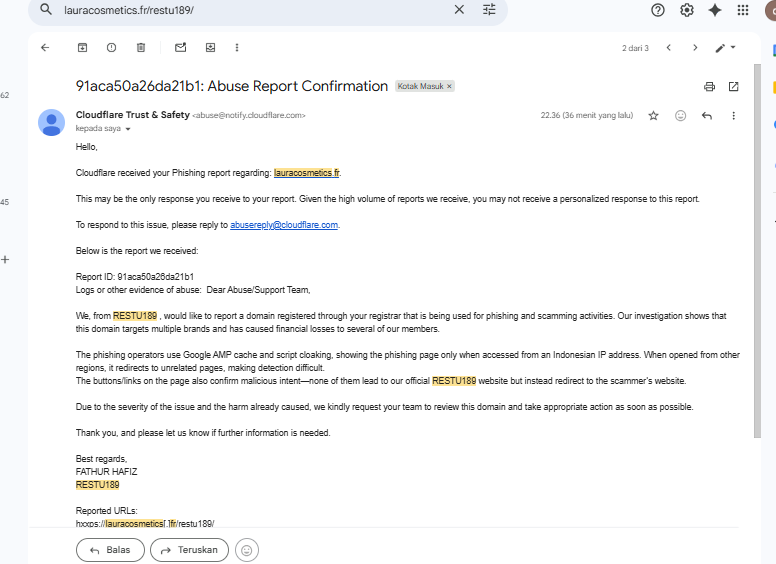The width and height of the screenshot is (776, 564).
Task: Open email in a new window
Action: [733, 87]
